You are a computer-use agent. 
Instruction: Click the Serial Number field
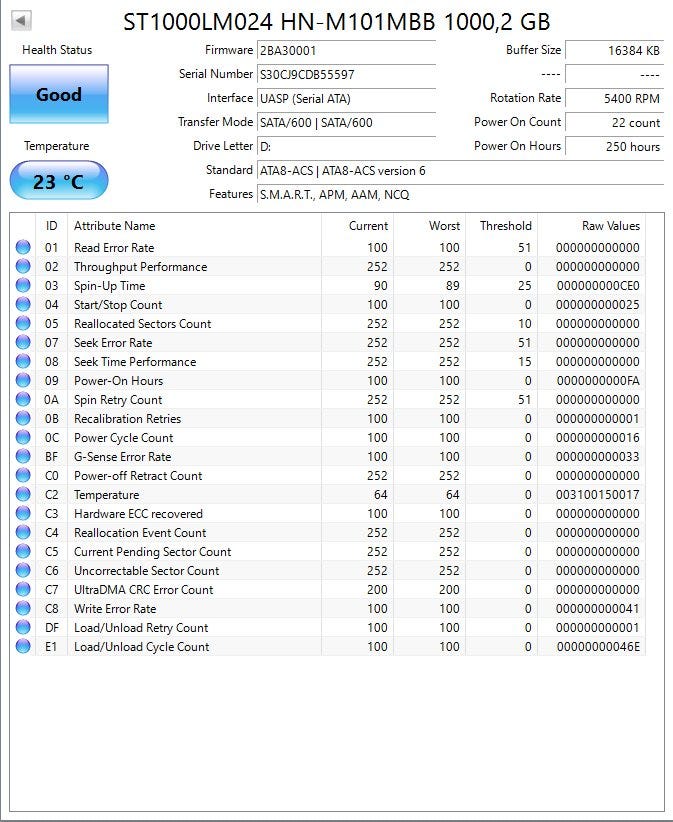[345, 74]
